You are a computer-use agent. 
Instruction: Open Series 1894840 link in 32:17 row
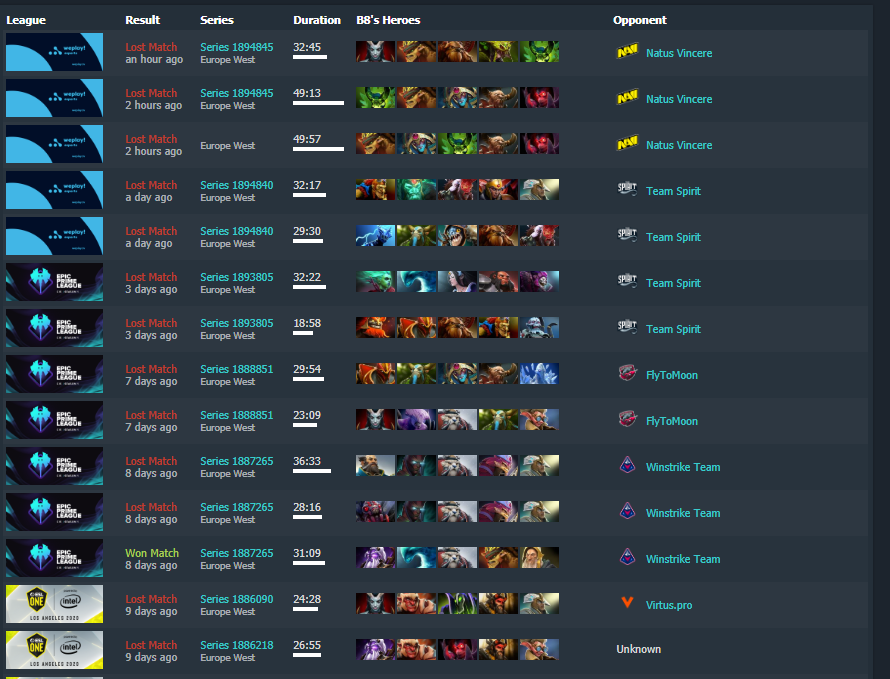(x=237, y=185)
